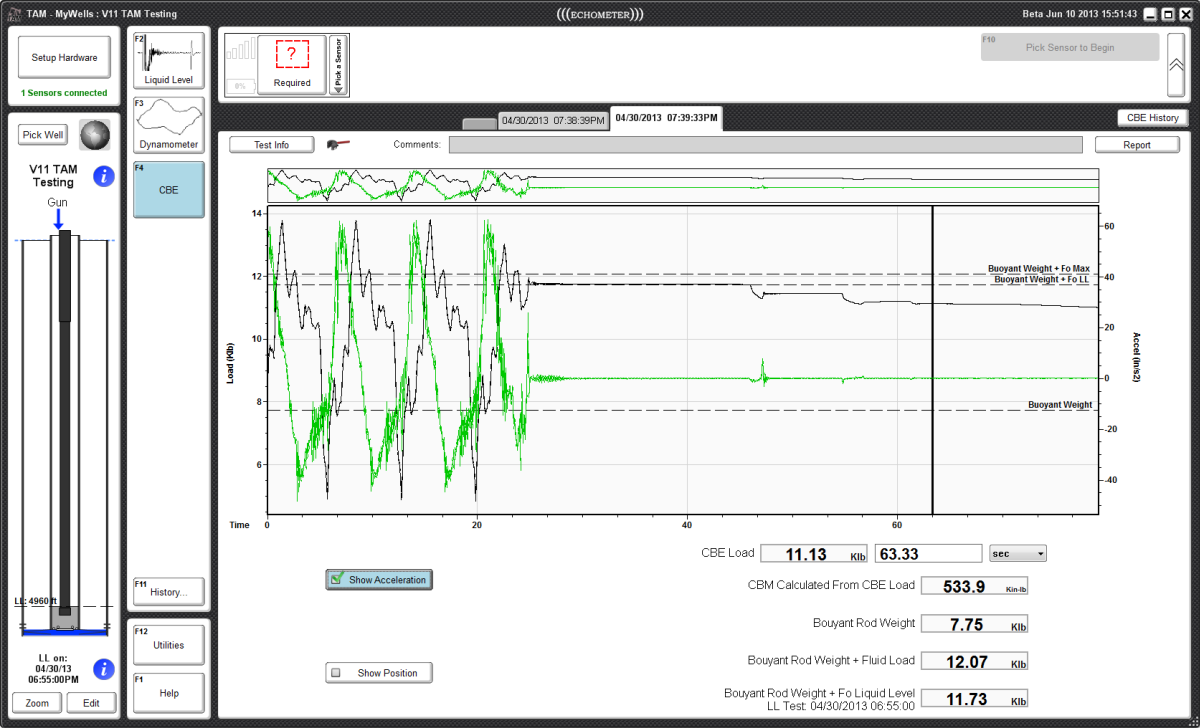Click the globe icon above well name

pos(93,134)
